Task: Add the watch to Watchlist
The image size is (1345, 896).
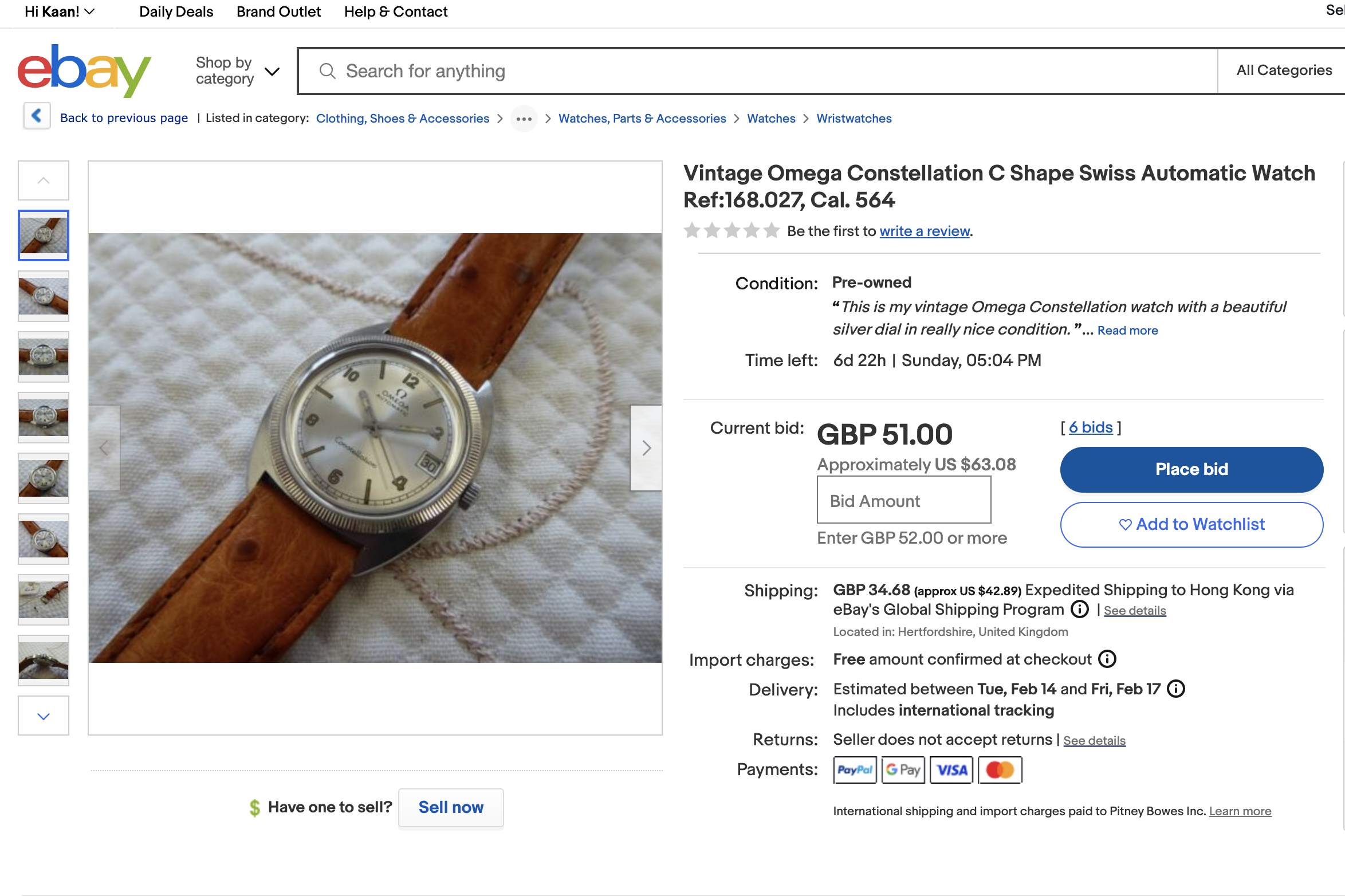Action: [x=1191, y=524]
